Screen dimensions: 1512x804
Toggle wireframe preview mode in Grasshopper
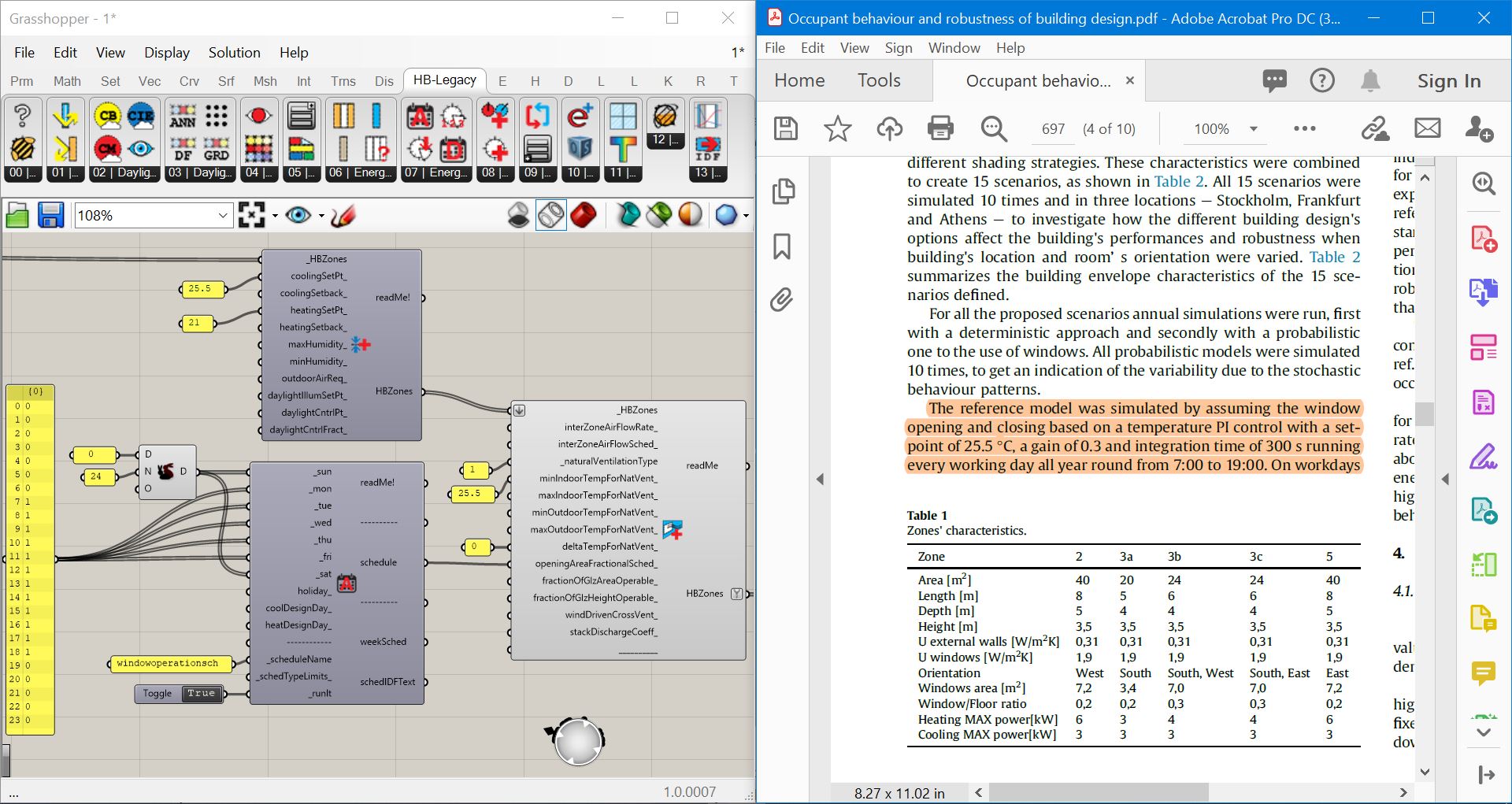click(x=550, y=215)
